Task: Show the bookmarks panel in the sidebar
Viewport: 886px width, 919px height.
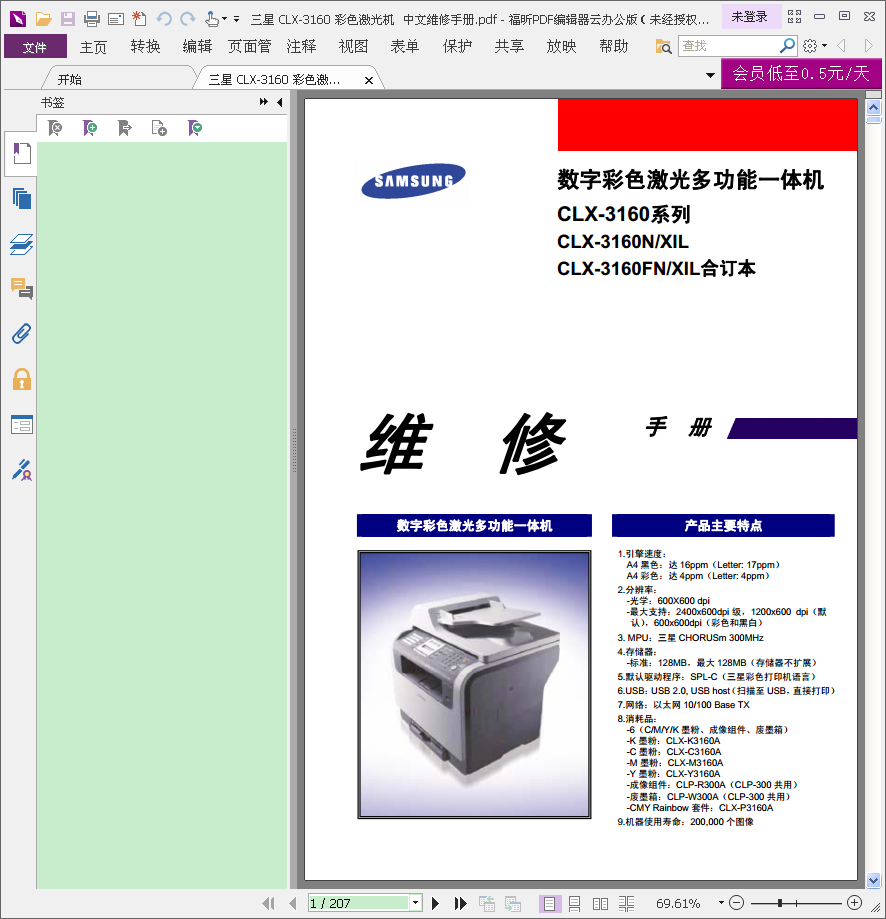Action: [x=21, y=154]
